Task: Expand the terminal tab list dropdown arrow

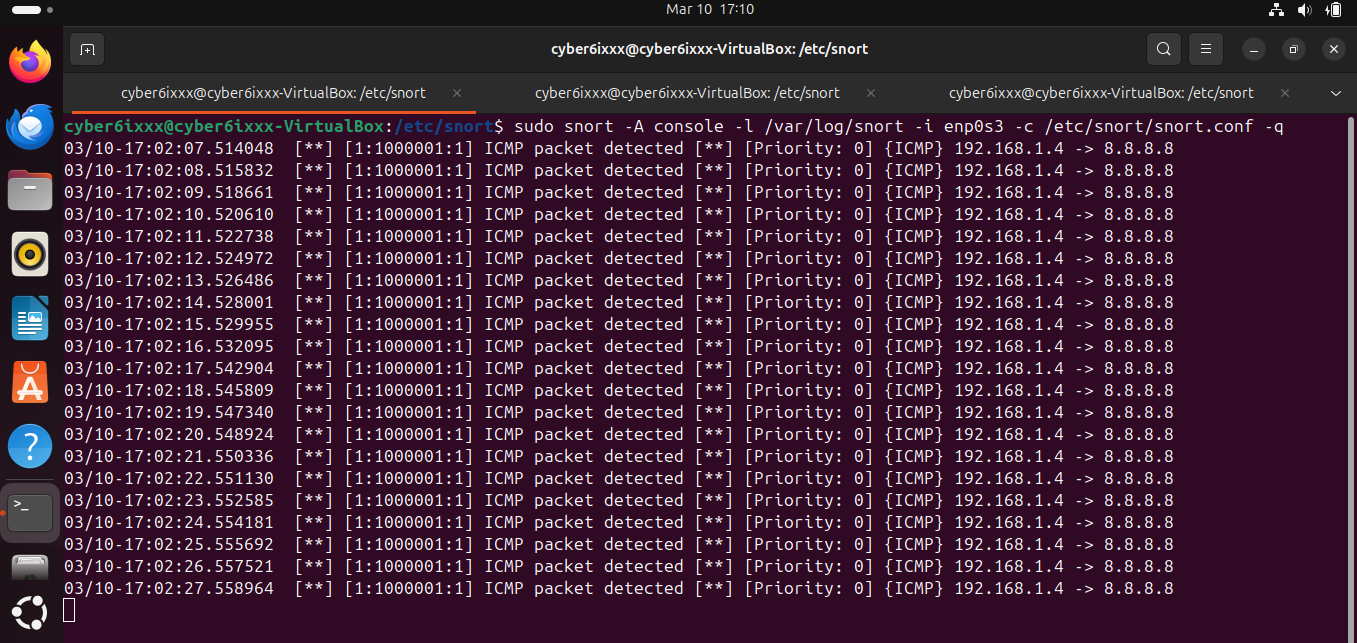Action: click(1336, 93)
